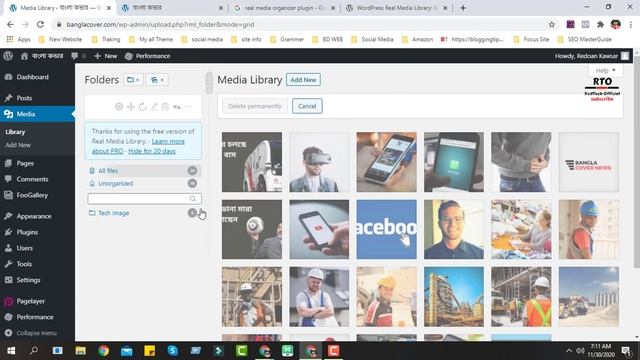
Task: Select the Unorganized folder
Action: coord(143,183)
